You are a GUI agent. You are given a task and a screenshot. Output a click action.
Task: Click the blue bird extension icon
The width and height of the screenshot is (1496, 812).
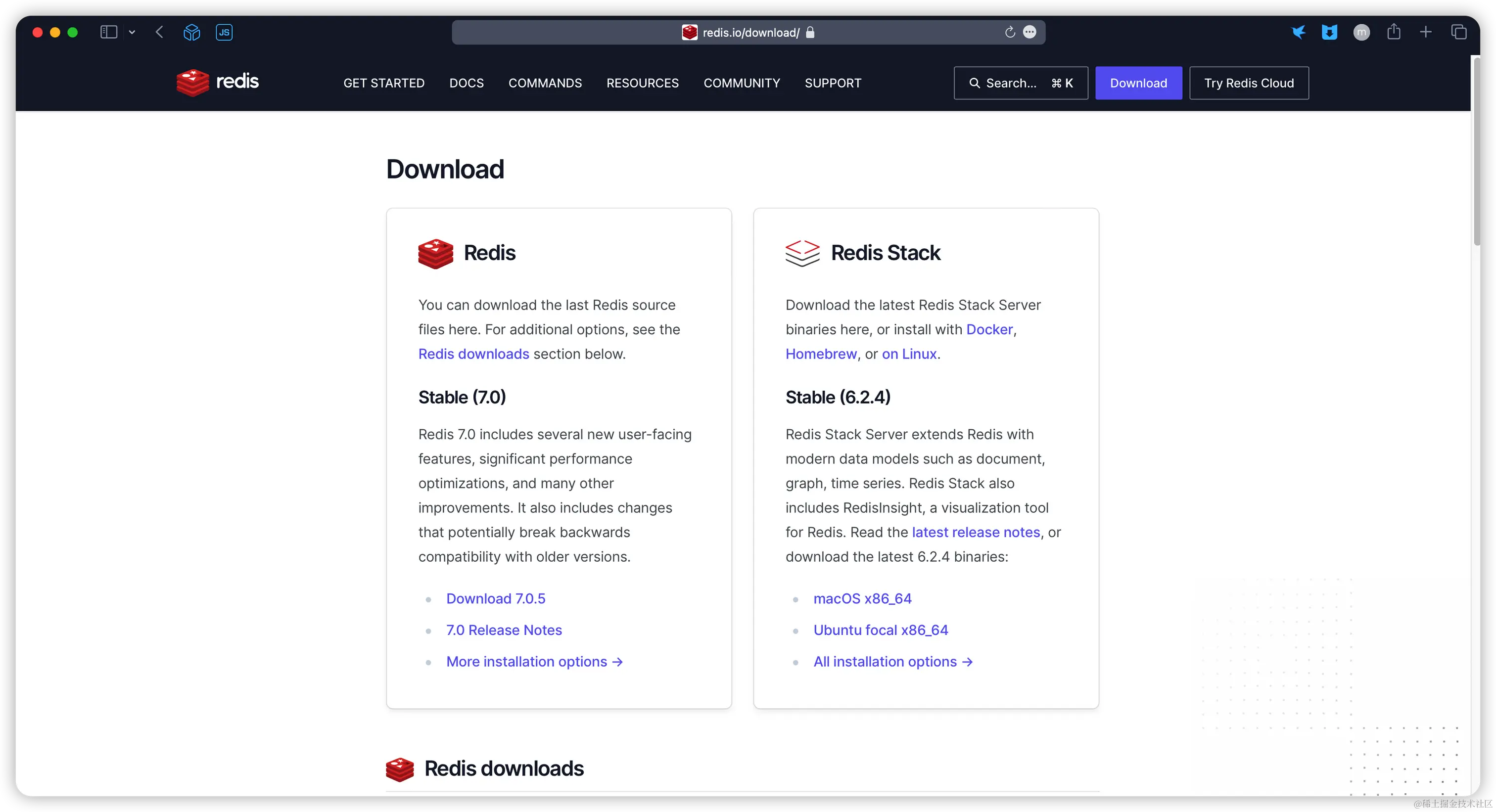(1298, 32)
